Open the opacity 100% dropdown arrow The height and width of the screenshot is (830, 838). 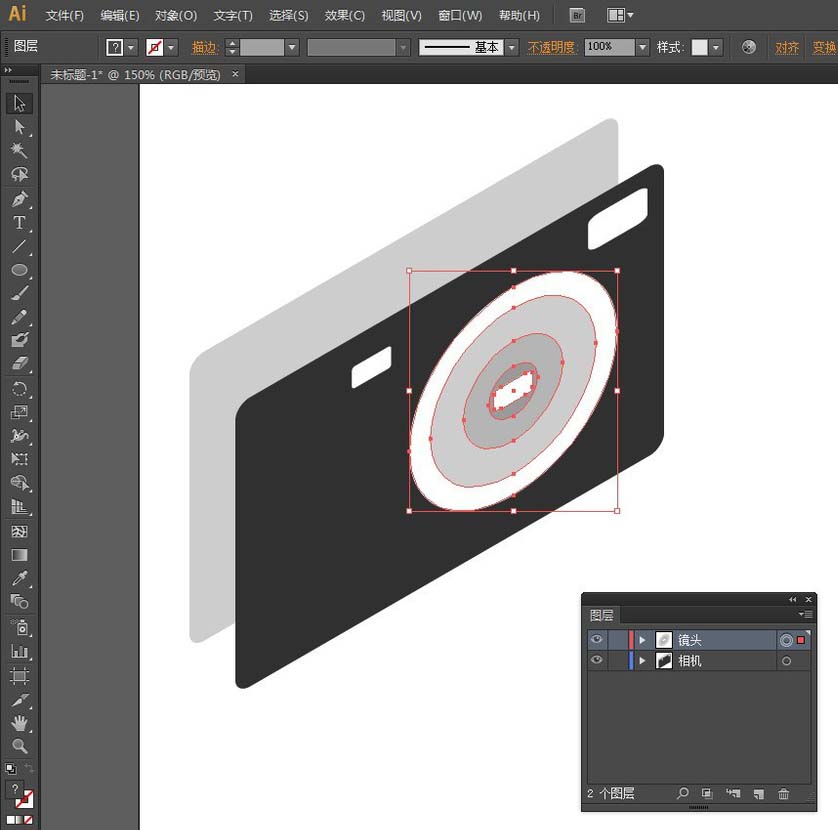tap(642, 47)
